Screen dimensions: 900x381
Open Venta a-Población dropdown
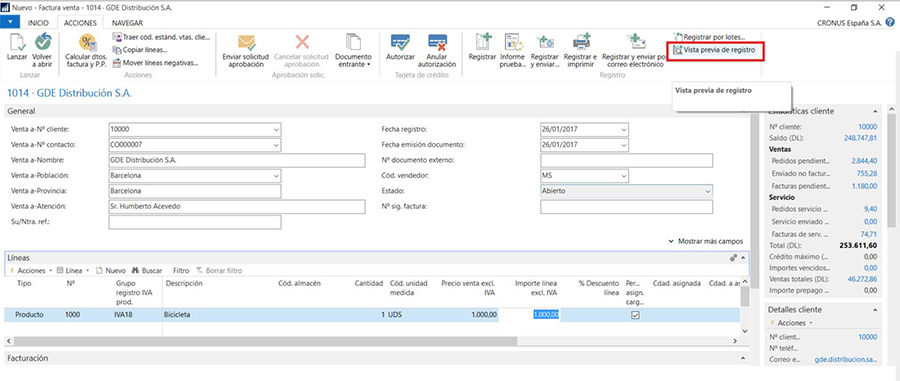point(277,176)
